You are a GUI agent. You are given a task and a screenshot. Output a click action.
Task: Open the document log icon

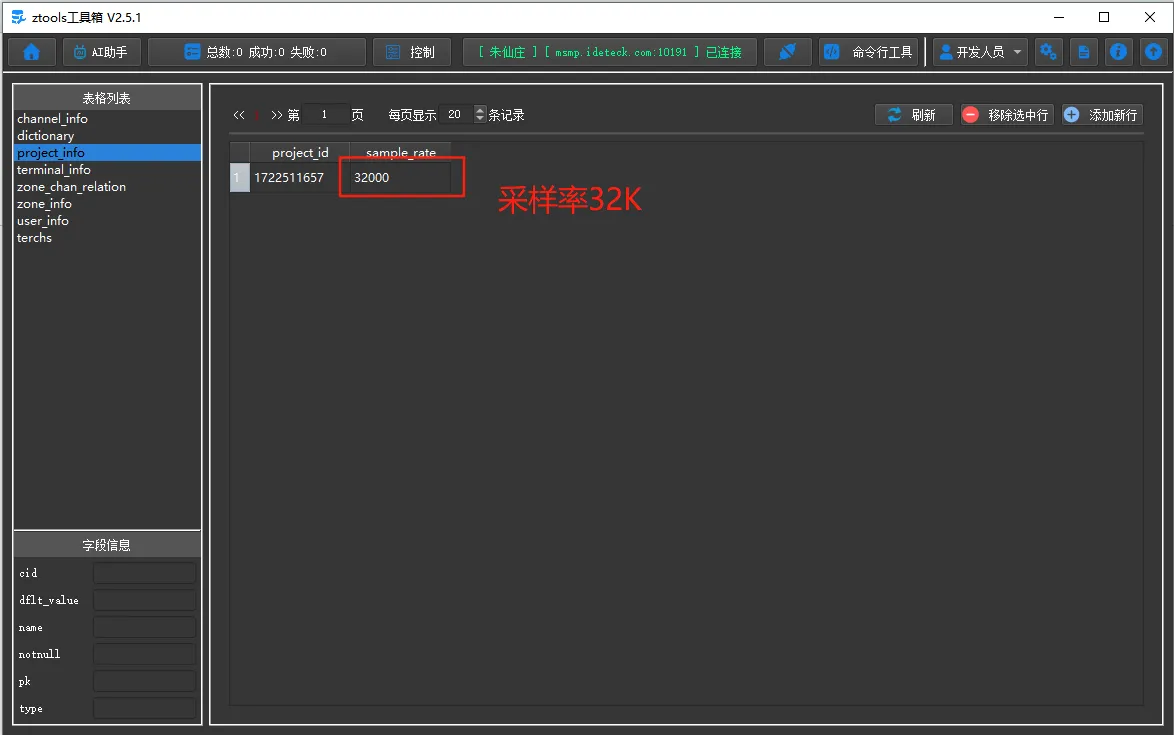(x=1083, y=51)
